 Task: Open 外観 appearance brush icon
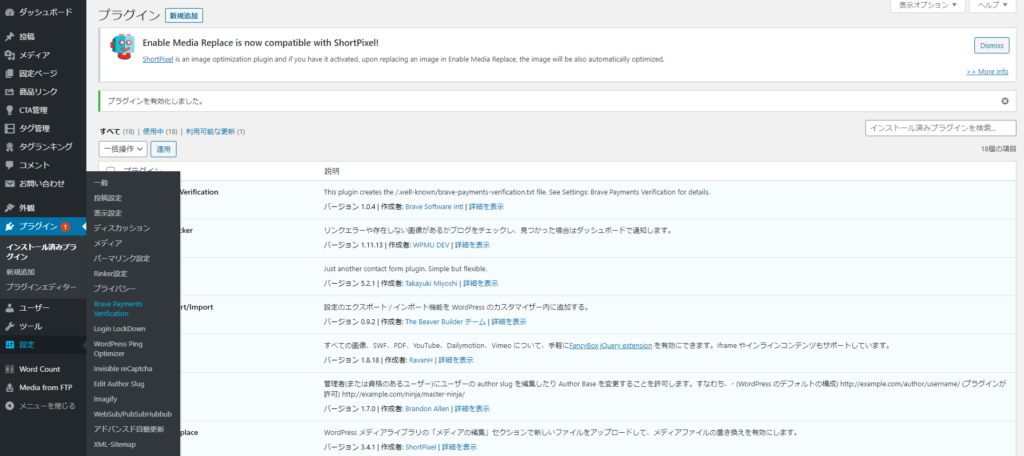[x=10, y=208]
